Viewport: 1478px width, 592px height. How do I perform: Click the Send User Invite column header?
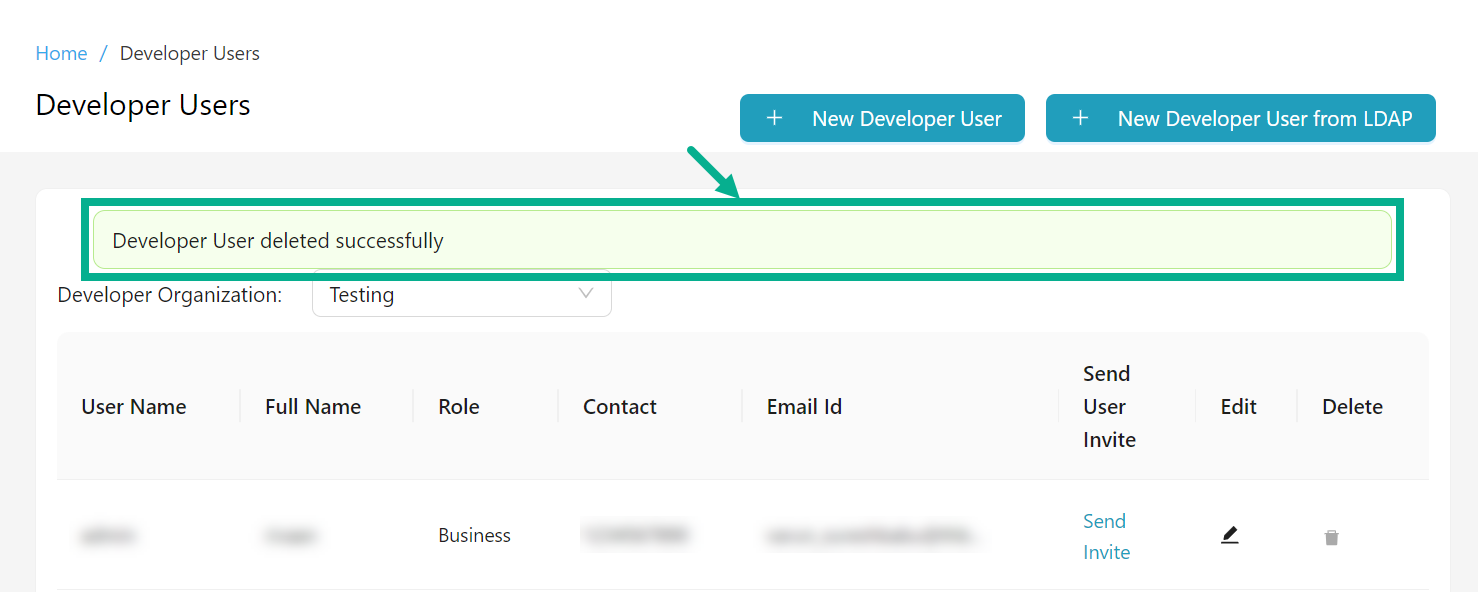pos(1109,407)
